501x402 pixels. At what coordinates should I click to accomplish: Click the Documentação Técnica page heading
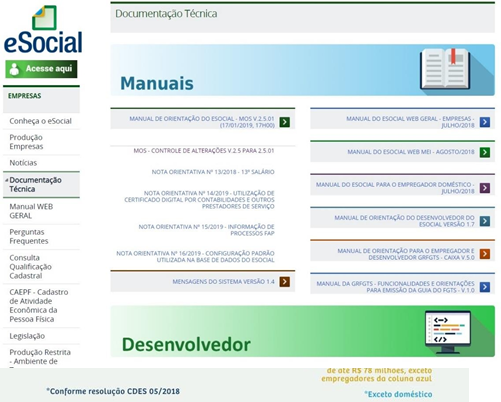(166, 14)
